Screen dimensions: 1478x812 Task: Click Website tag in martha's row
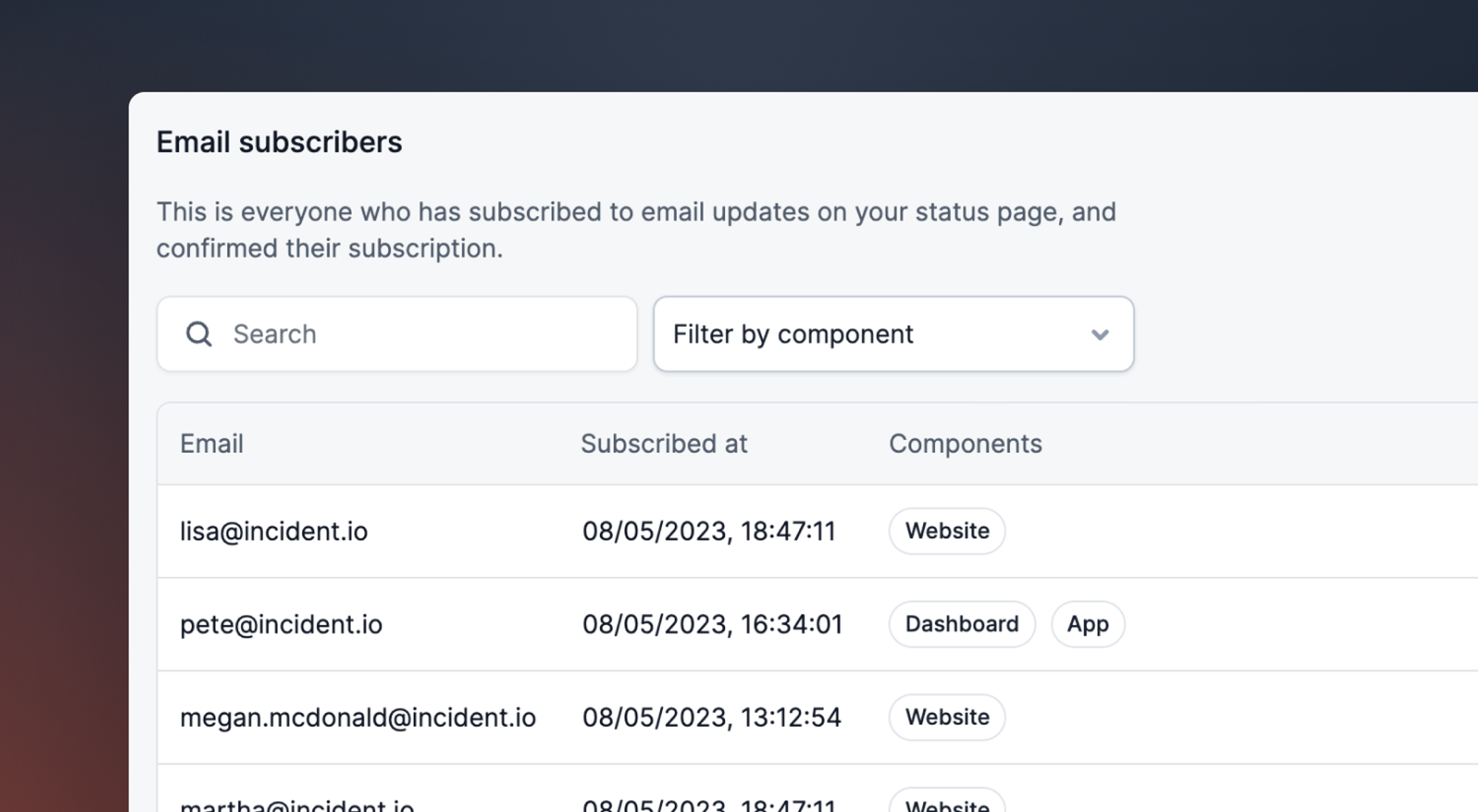coord(947,802)
